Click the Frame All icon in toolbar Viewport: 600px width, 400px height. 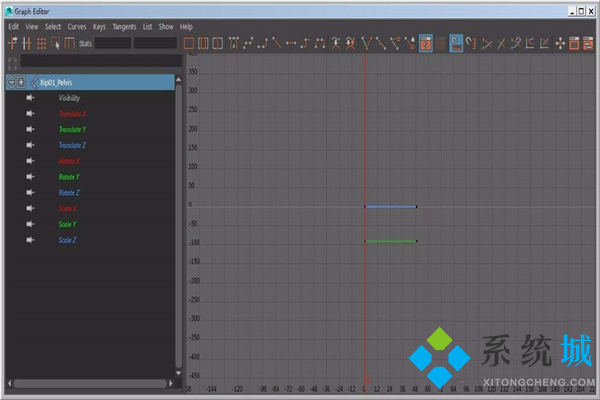coord(189,43)
